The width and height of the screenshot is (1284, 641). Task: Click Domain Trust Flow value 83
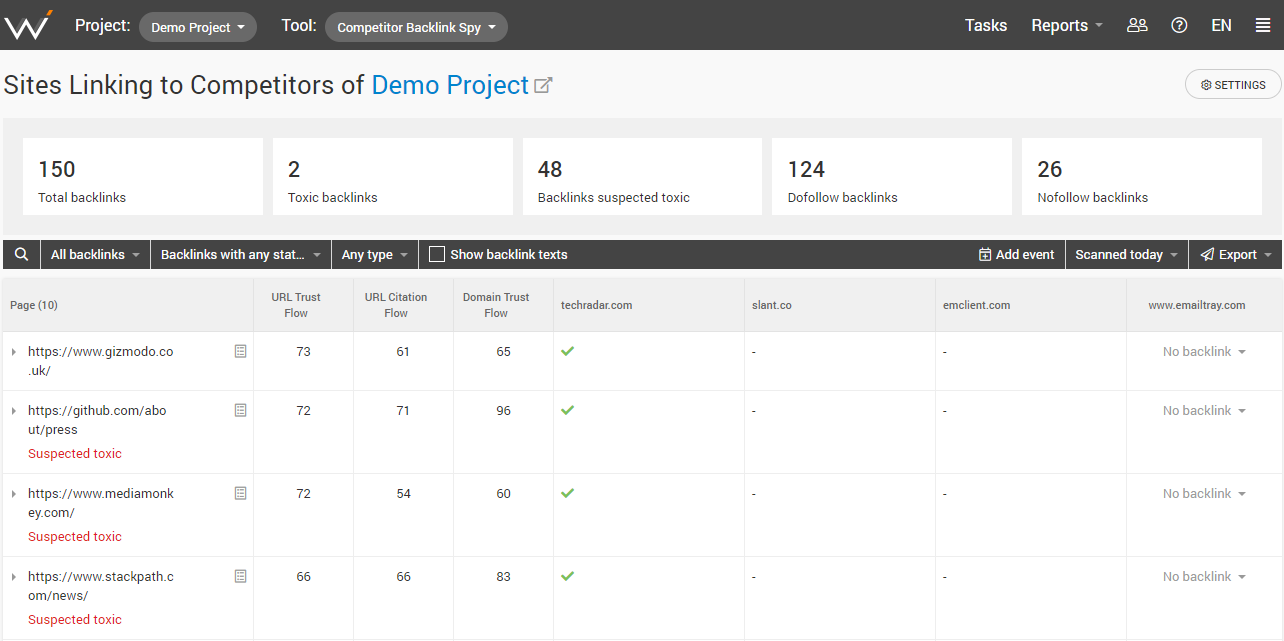[x=503, y=577]
